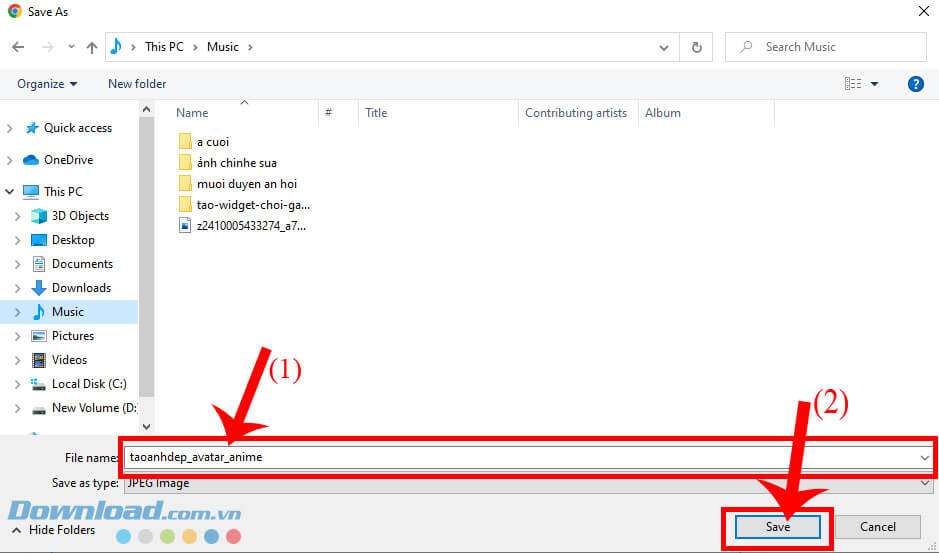
Task: Open the z2410005433274 image file
Action: point(250,226)
